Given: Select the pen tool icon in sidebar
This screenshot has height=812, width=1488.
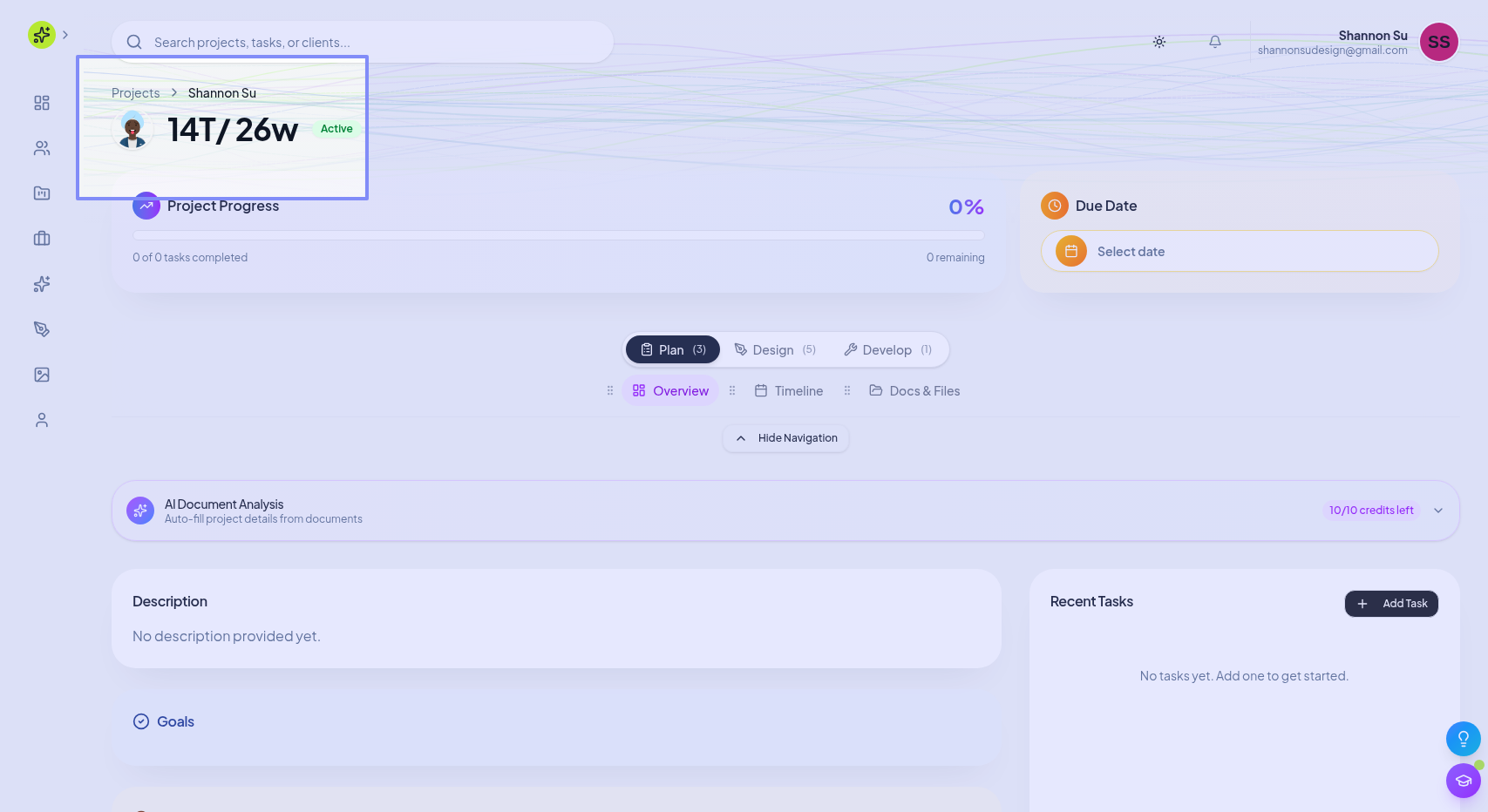Looking at the screenshot, I should (42, 329).
